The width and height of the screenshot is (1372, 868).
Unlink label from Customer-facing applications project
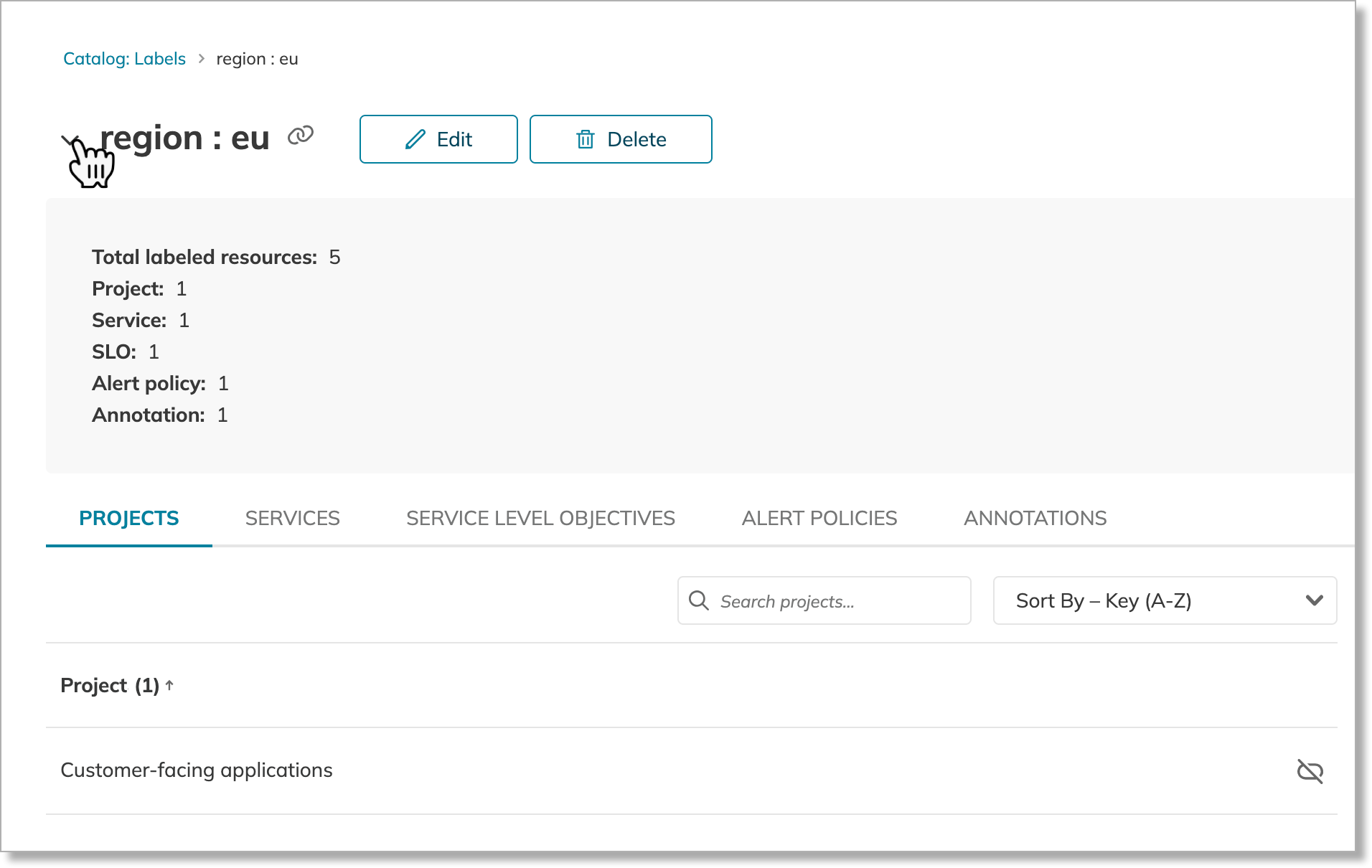(x=1310, y=771)
